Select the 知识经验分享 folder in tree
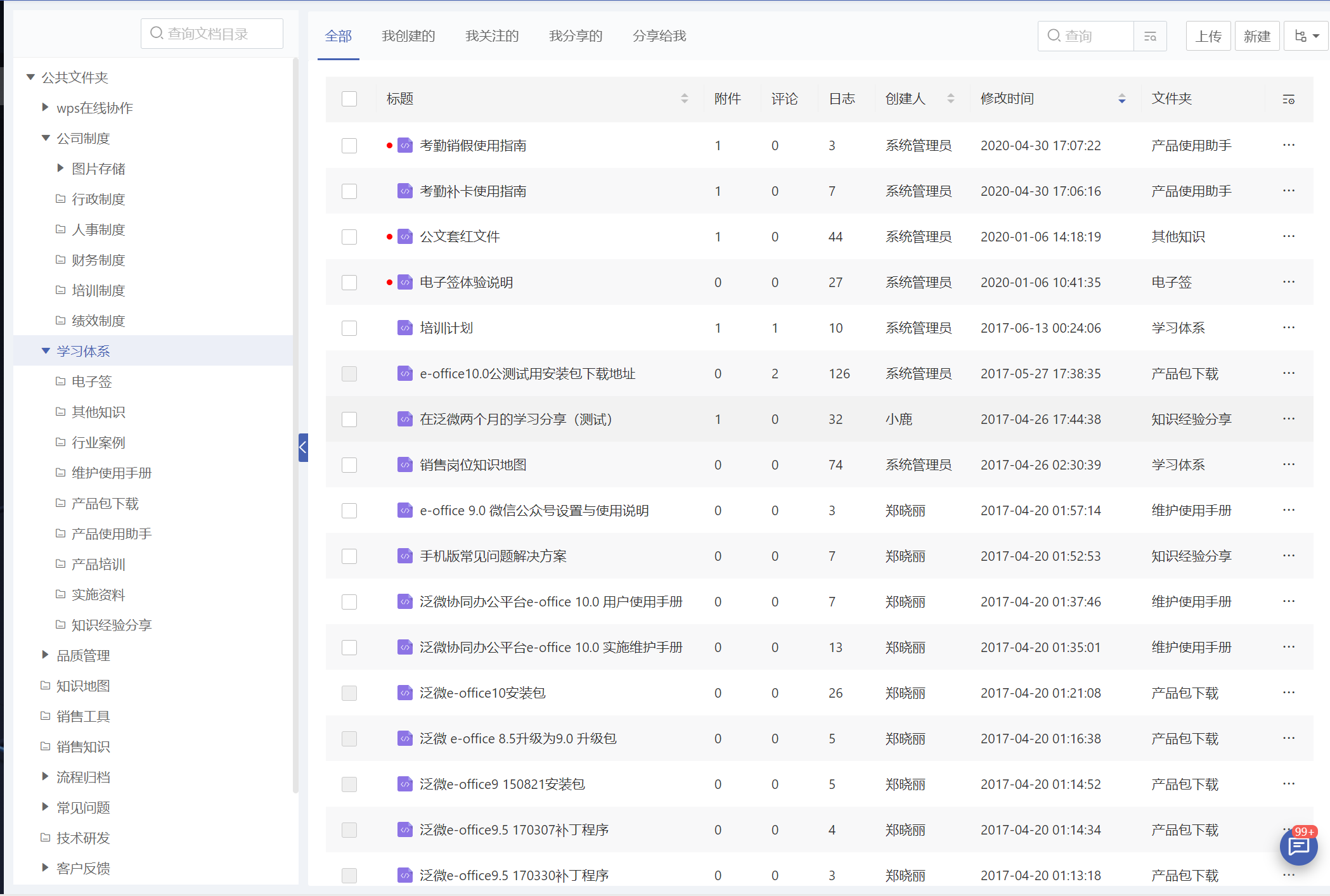This screenshot has width=1330, height=896. [112, 625]
